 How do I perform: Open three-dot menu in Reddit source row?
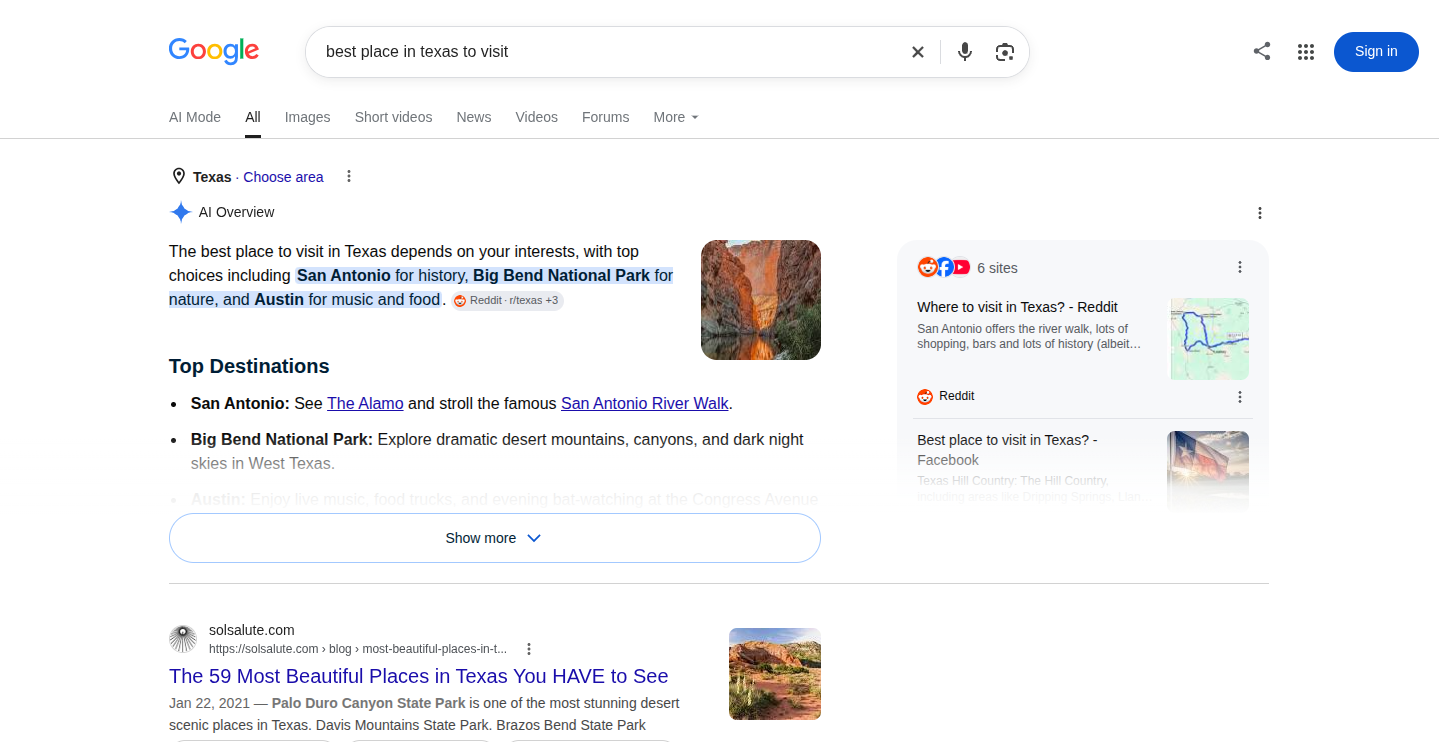(1240, 397)
